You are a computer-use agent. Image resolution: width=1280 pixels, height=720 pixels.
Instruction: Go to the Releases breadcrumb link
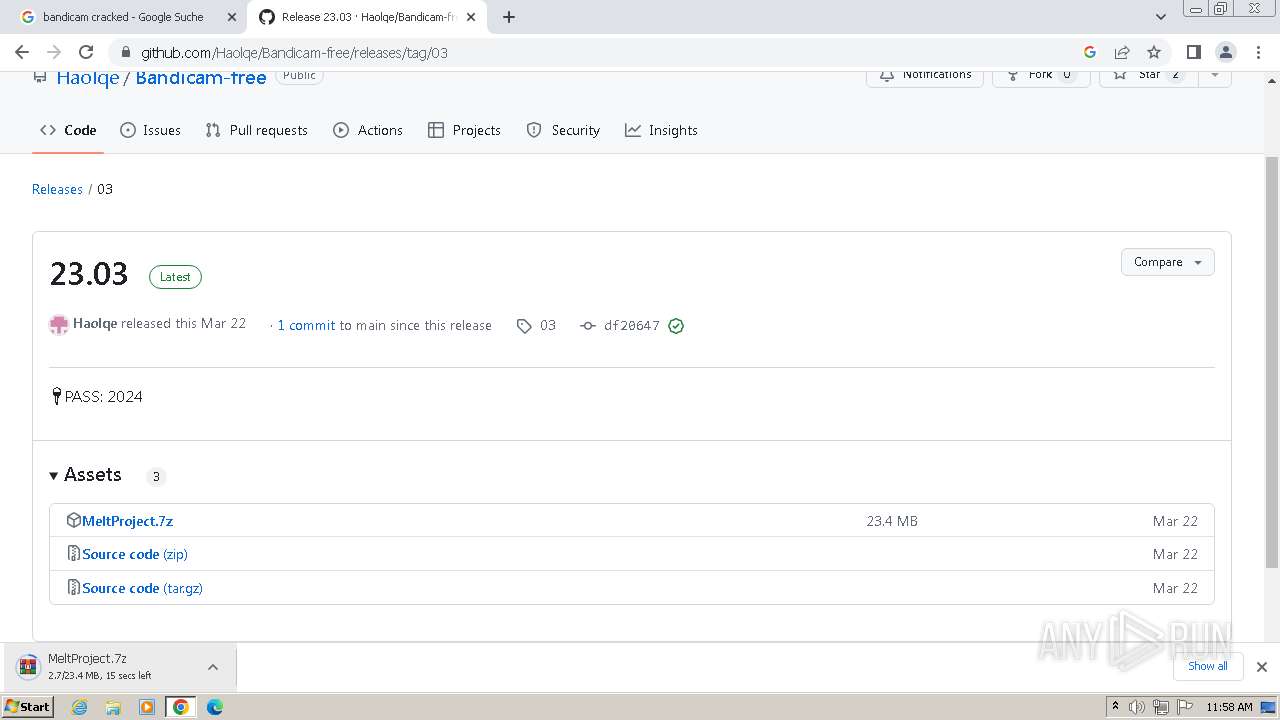[57, 189]
